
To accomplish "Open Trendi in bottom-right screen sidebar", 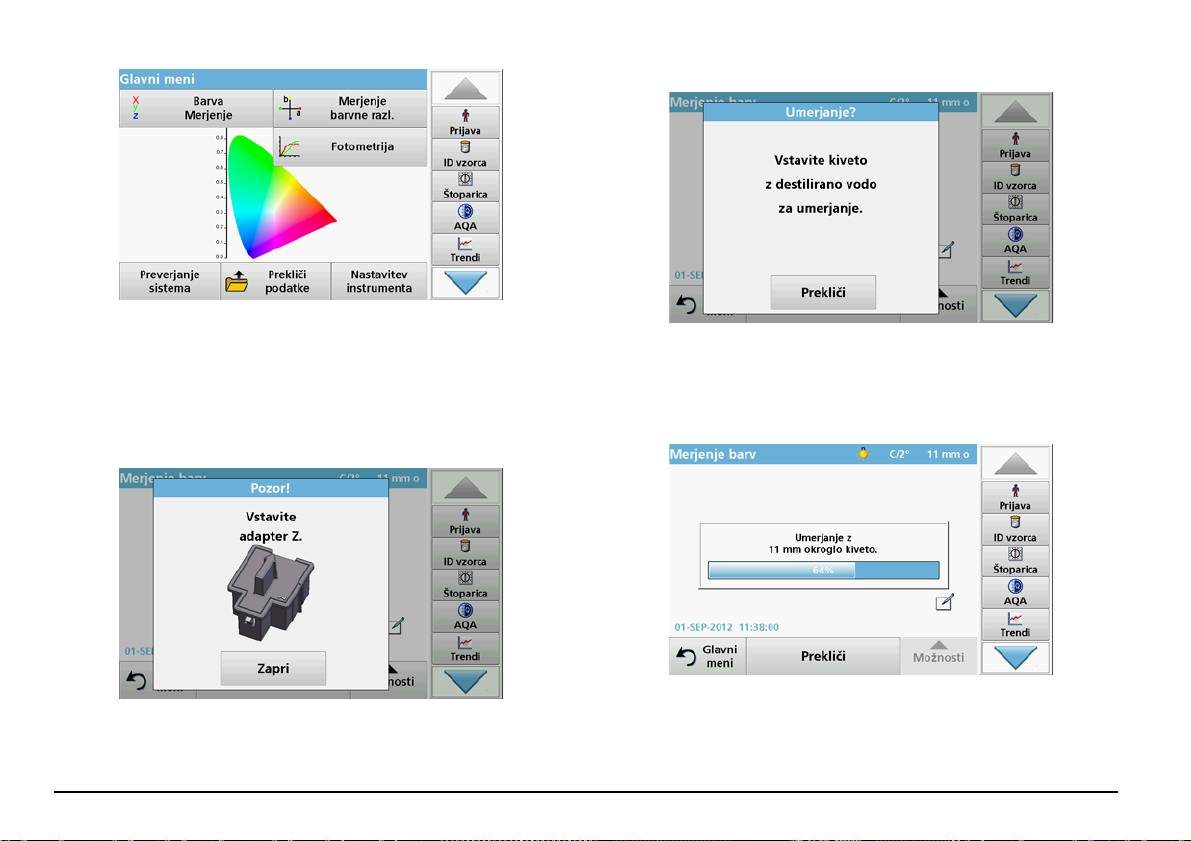I will pyautogui.click(x=1015, y=625).
